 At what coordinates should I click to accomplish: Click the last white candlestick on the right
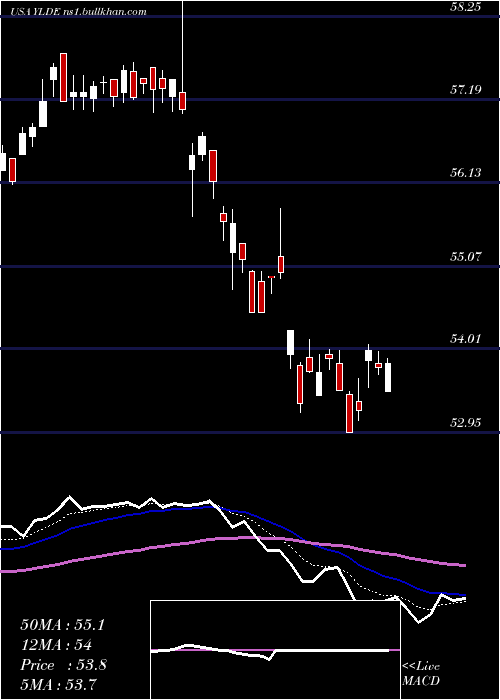(x=388, y=377)
